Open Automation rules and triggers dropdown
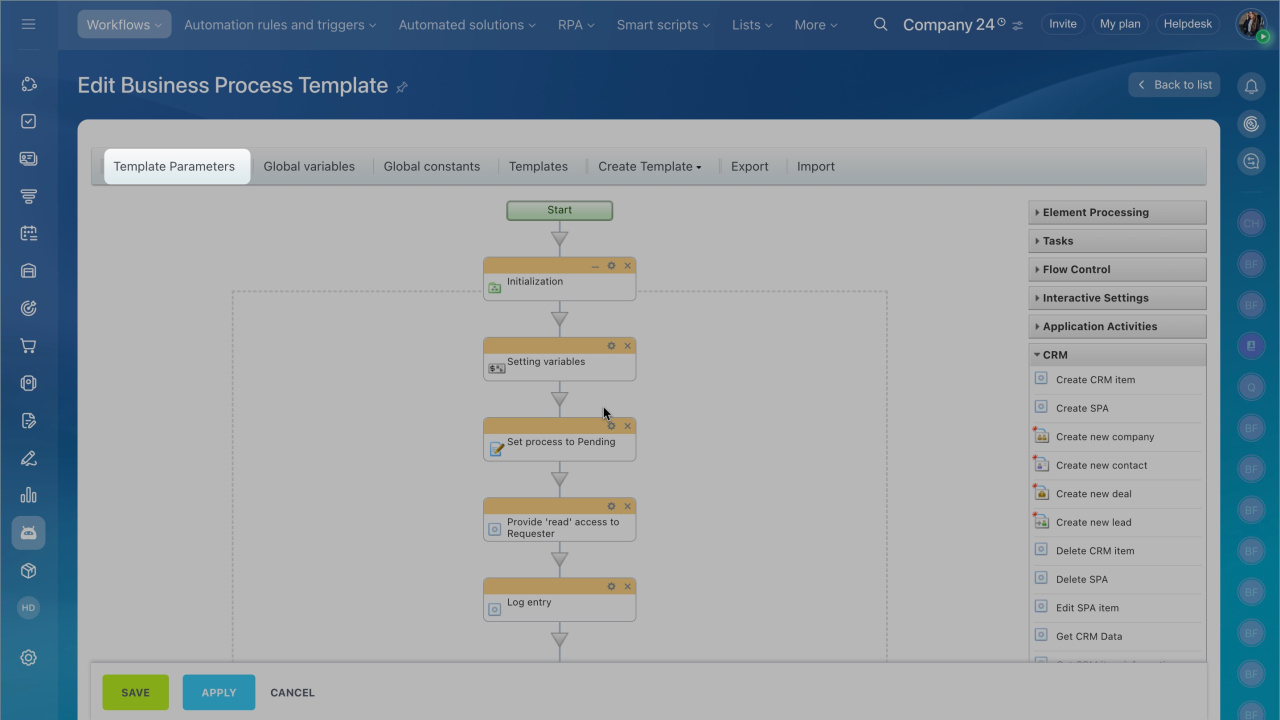Screen dimensions: 1280x720 click(x=280, y=24)
